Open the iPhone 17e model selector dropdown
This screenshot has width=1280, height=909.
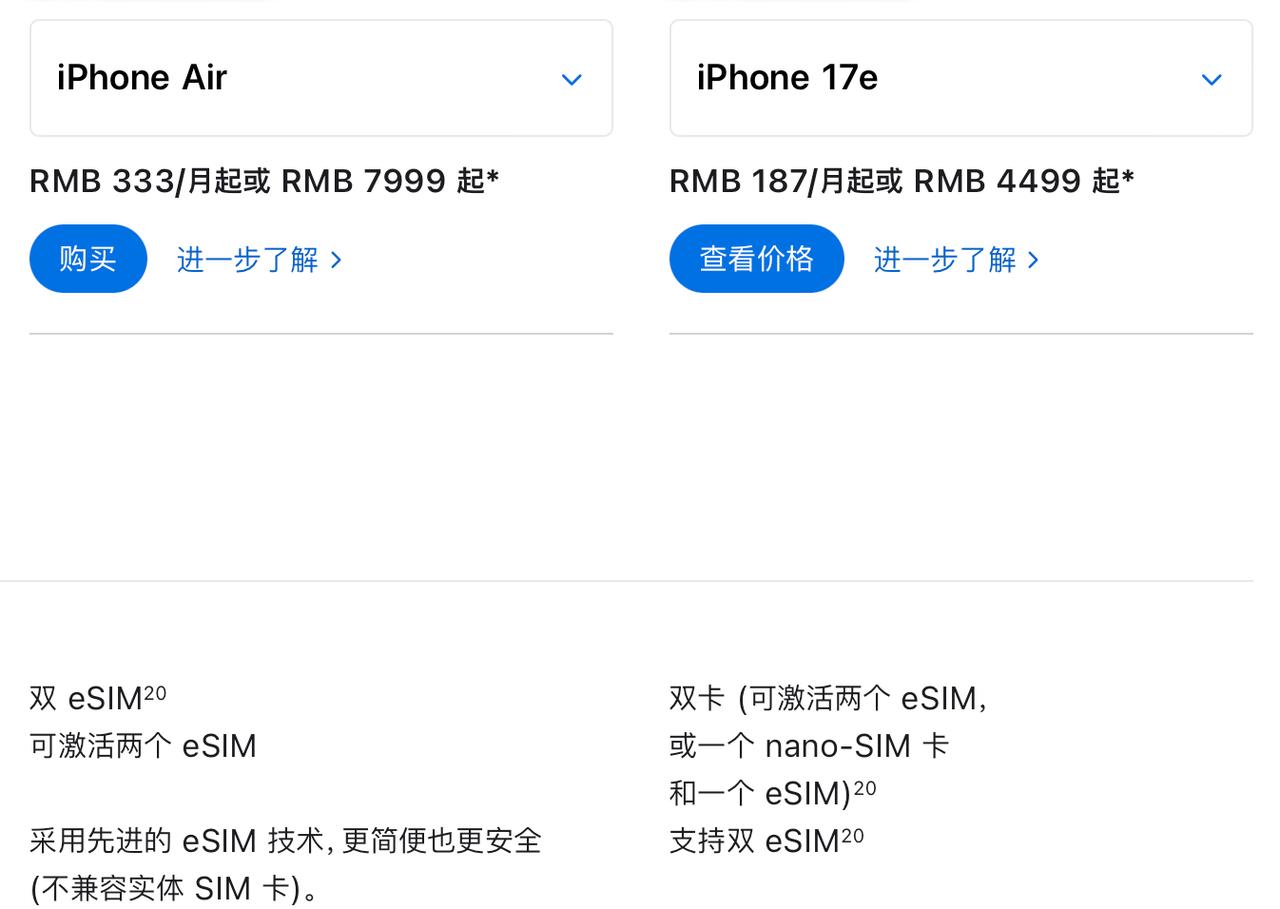coord(960,77)
